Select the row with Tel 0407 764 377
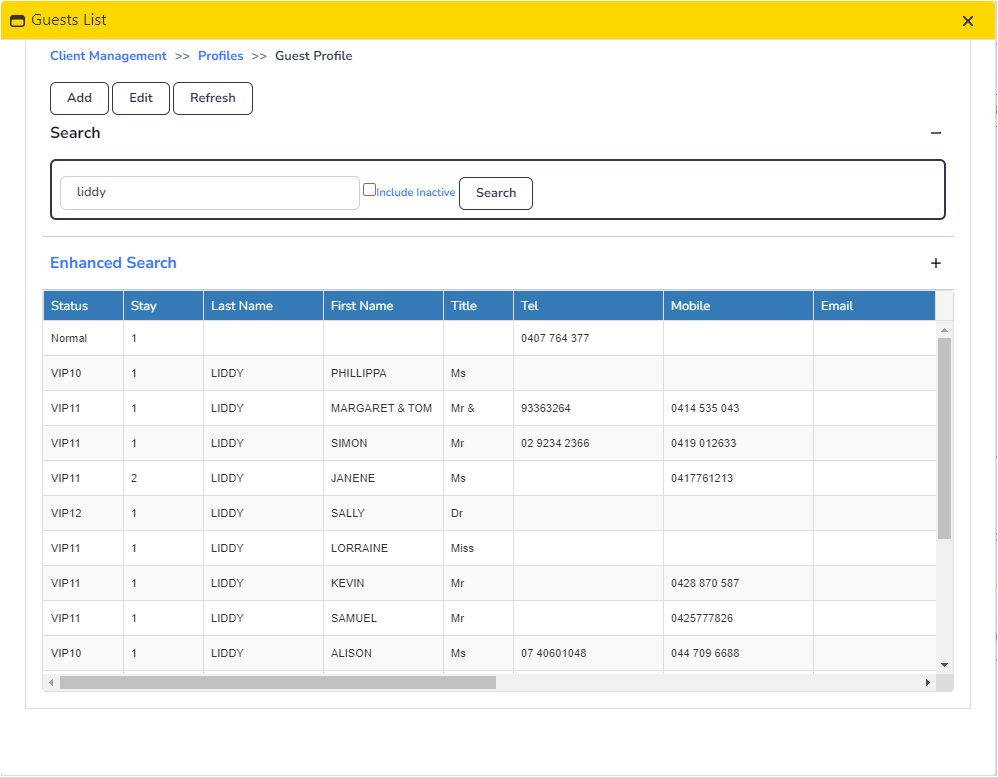The height and width of the screenshot is (777, 998). pyautogui.click(x=489, y=338)
